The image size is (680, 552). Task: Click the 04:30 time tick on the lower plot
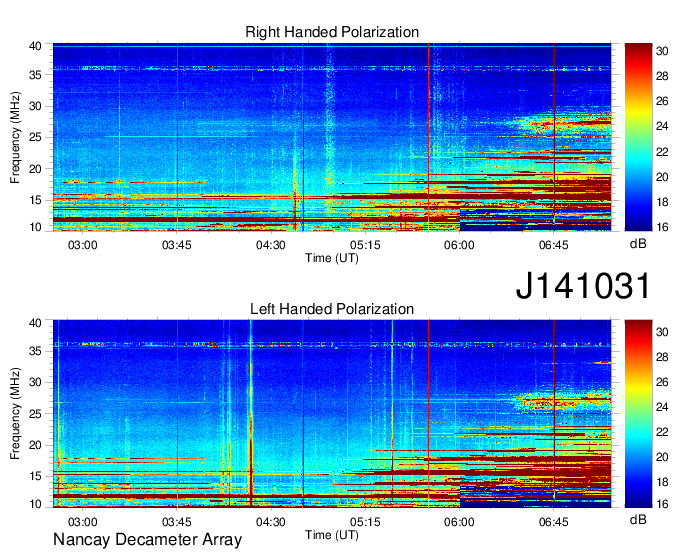pyautogui.click(x=271, y=522)
